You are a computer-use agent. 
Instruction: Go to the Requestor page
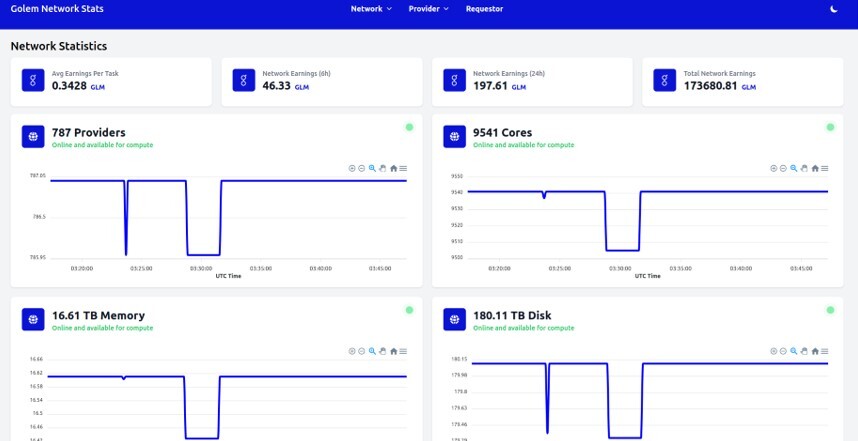point(484,9)
